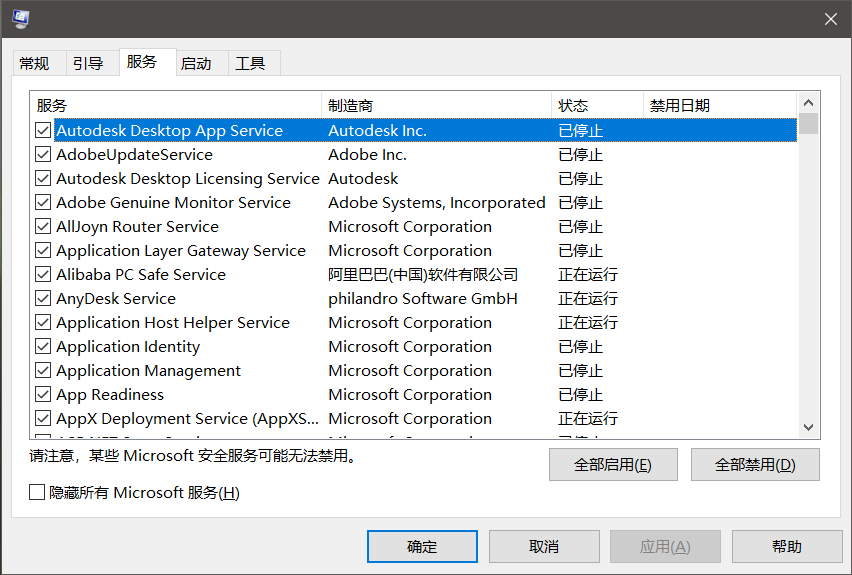This screenshot has height=575, width=852.
Task: Disable AppX Deployment Service checkbox
Action: click(43, 418)
